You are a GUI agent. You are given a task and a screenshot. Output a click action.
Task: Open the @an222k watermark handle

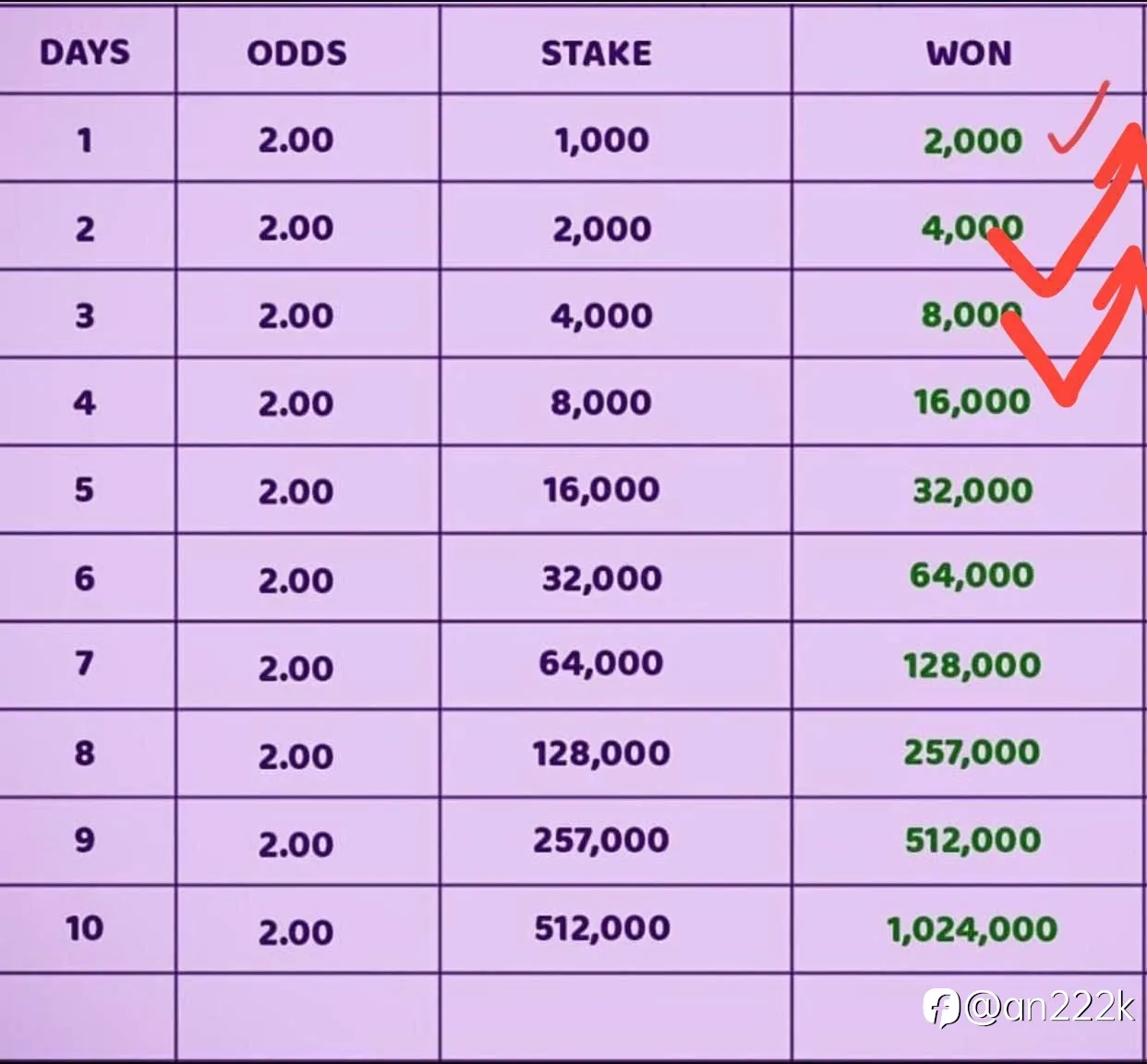click(1050, 1007)
